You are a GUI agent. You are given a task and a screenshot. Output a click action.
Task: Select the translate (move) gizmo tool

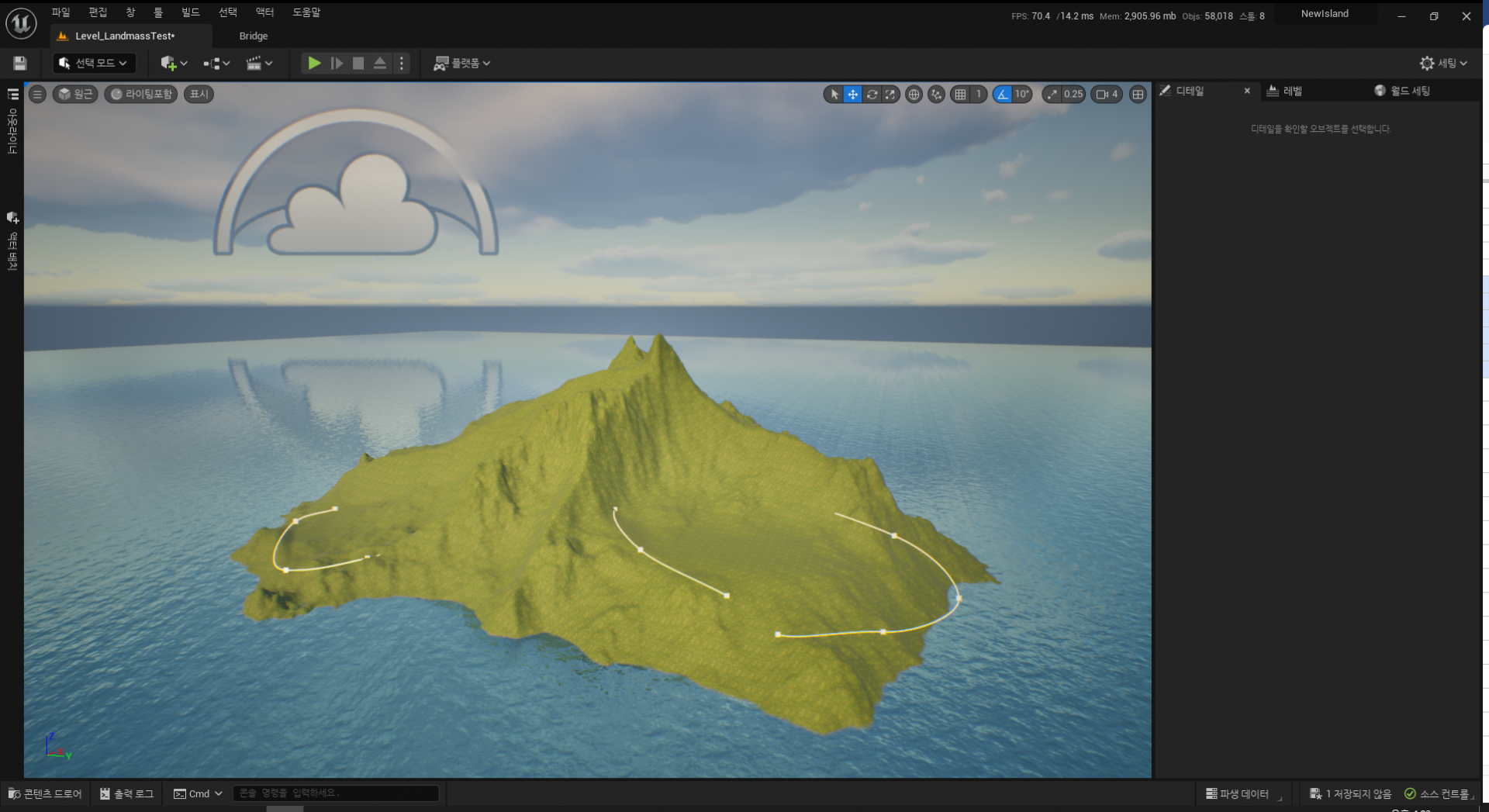pos(852,95)
